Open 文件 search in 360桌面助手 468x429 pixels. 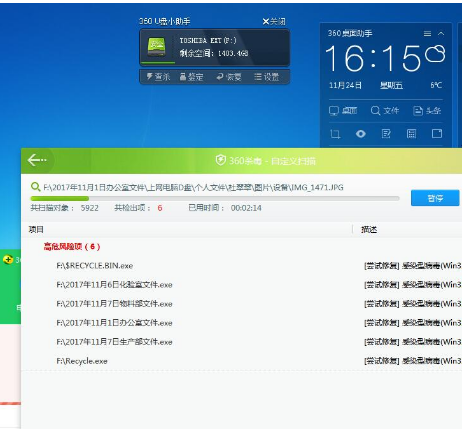click(x=385, y=111)
